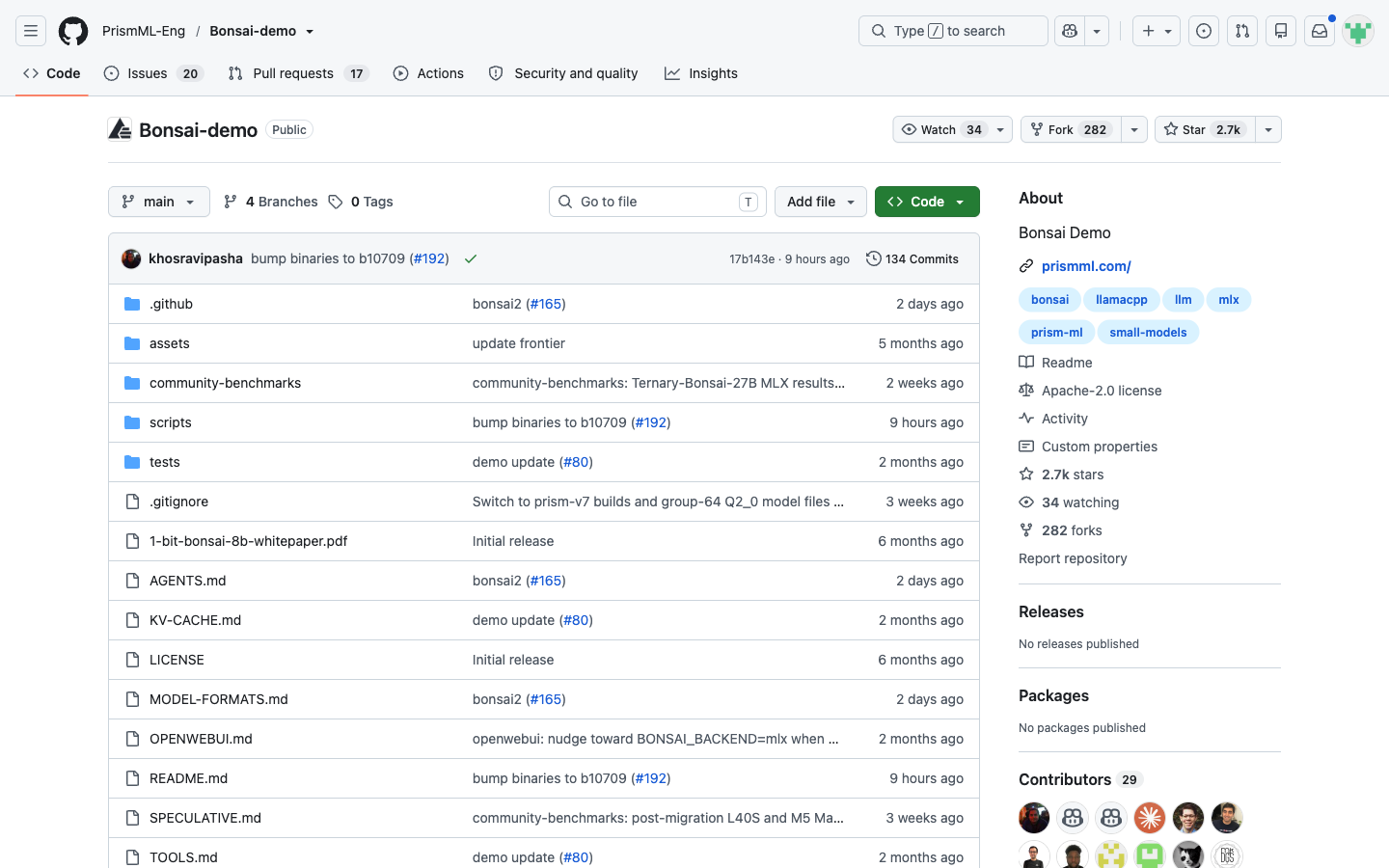Open the Security and quality tab

pos(563,73)
